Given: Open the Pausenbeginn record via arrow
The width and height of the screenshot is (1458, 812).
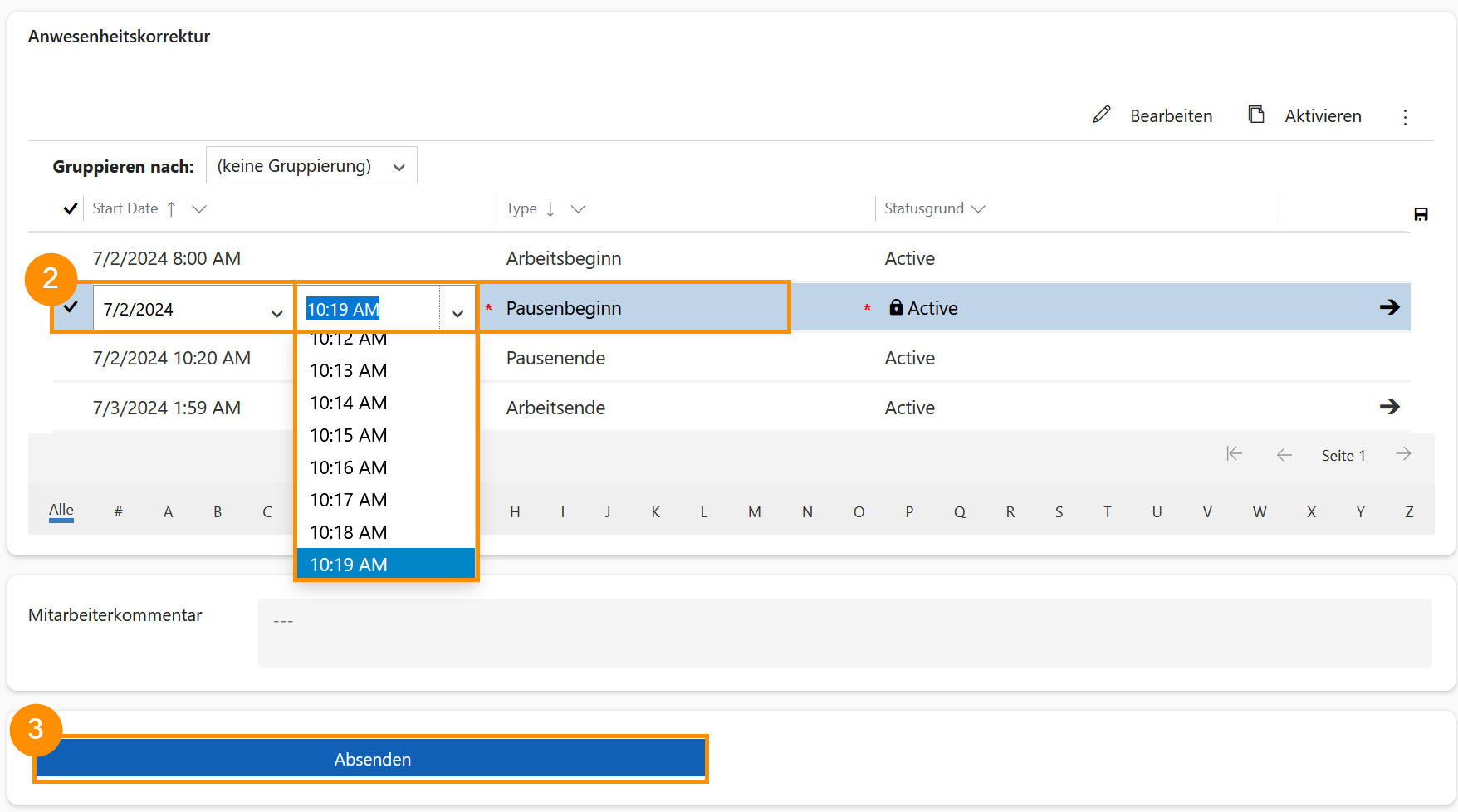Looking at the screenshot, I should point(1389,307).
